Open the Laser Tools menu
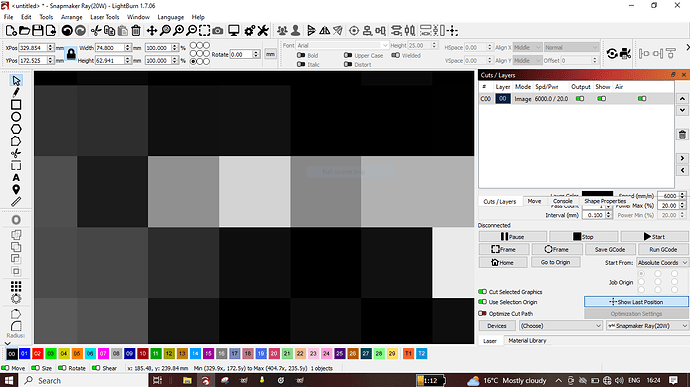 click(x=105, y=17)
